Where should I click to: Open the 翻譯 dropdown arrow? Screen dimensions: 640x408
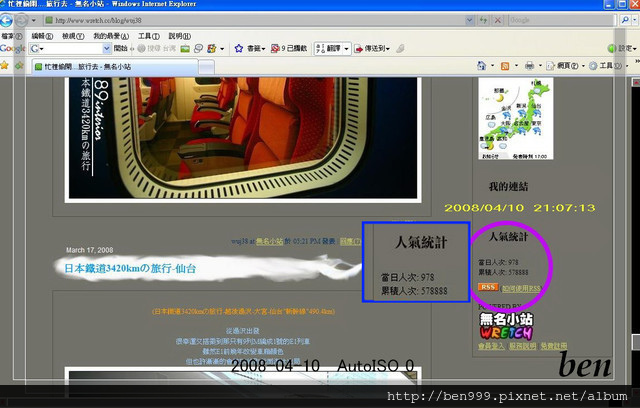[347, 49]
